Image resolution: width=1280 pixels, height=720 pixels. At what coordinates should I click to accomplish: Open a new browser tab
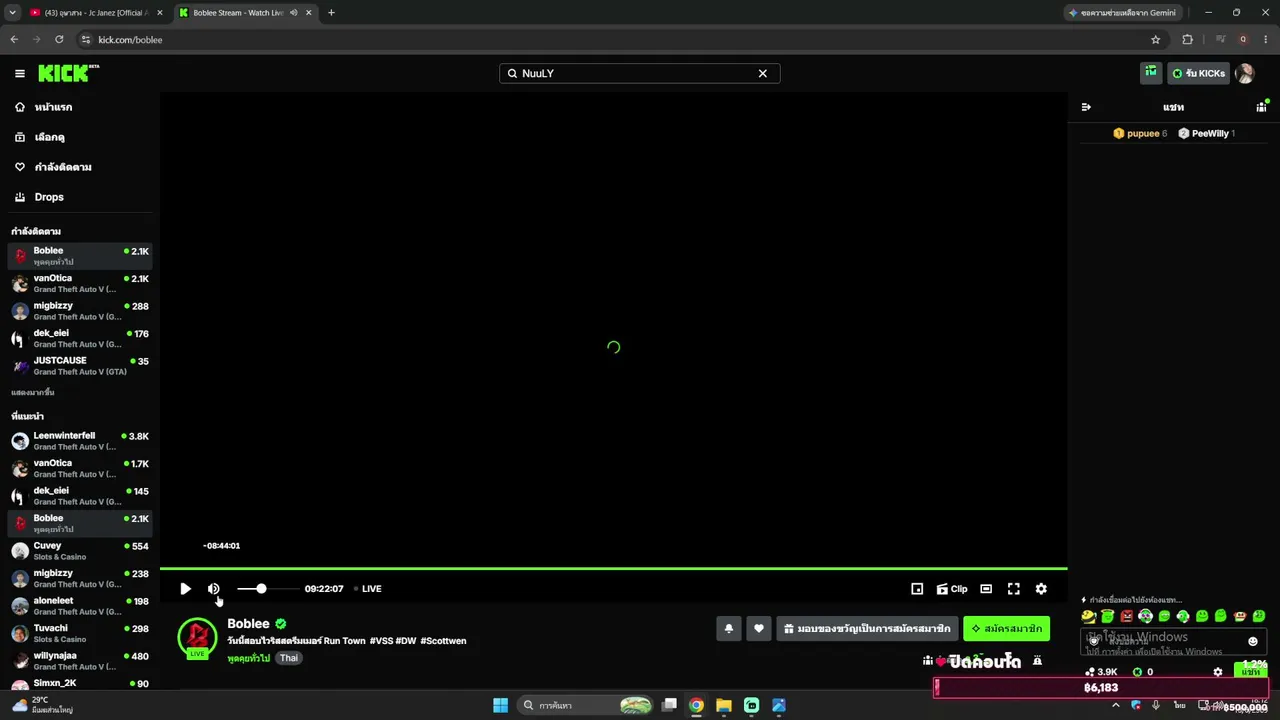[331, 13]
